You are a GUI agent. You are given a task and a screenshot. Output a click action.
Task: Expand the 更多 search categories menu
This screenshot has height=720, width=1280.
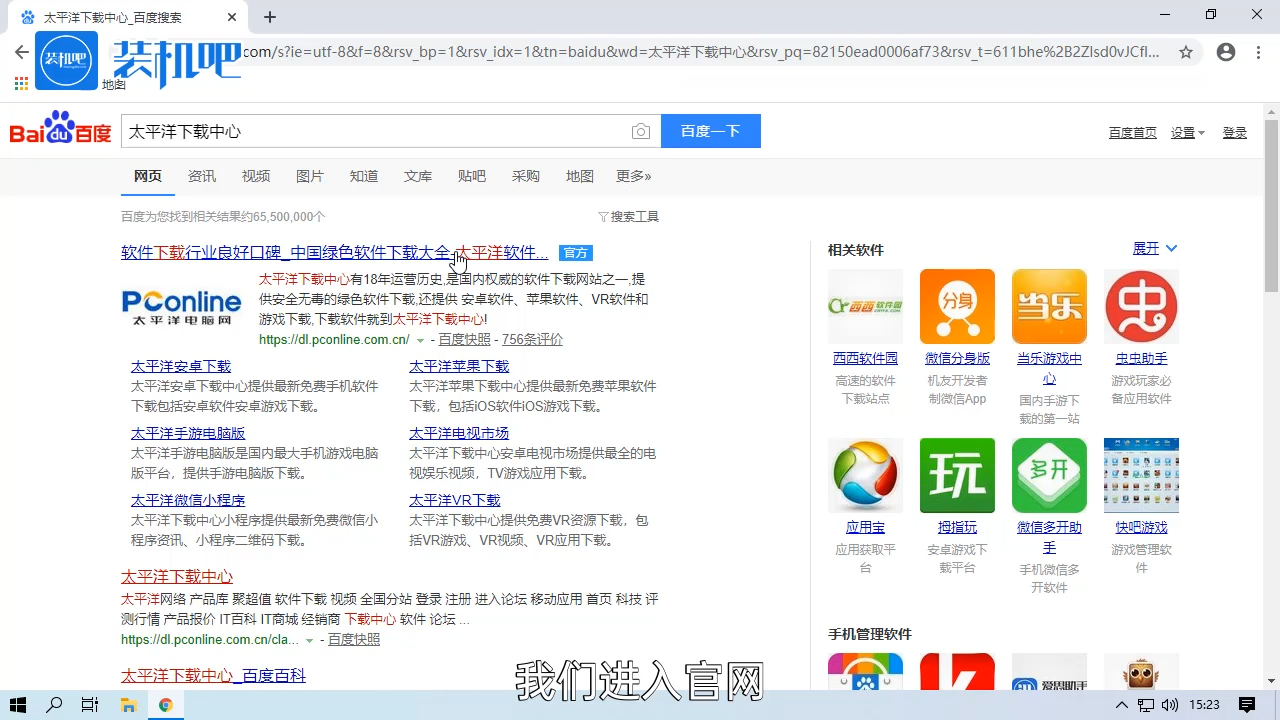[x=633, y=176]
